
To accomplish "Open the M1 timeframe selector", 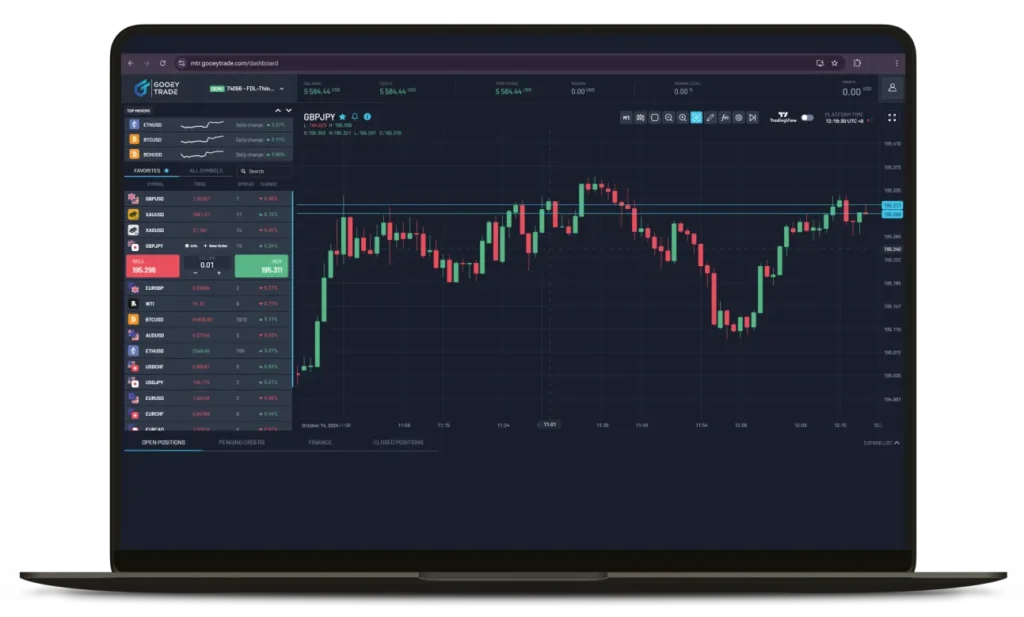I will 627,117.
